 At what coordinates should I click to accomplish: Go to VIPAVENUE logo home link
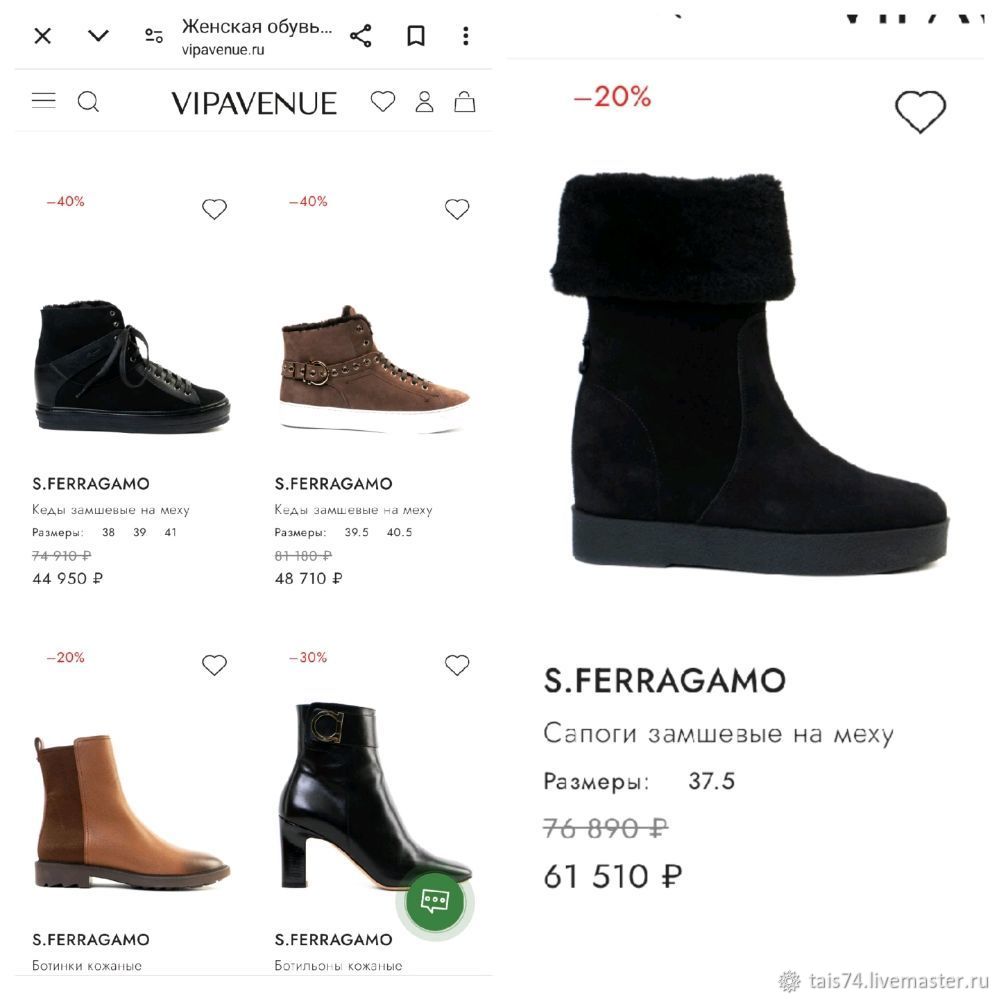[254, 103]
